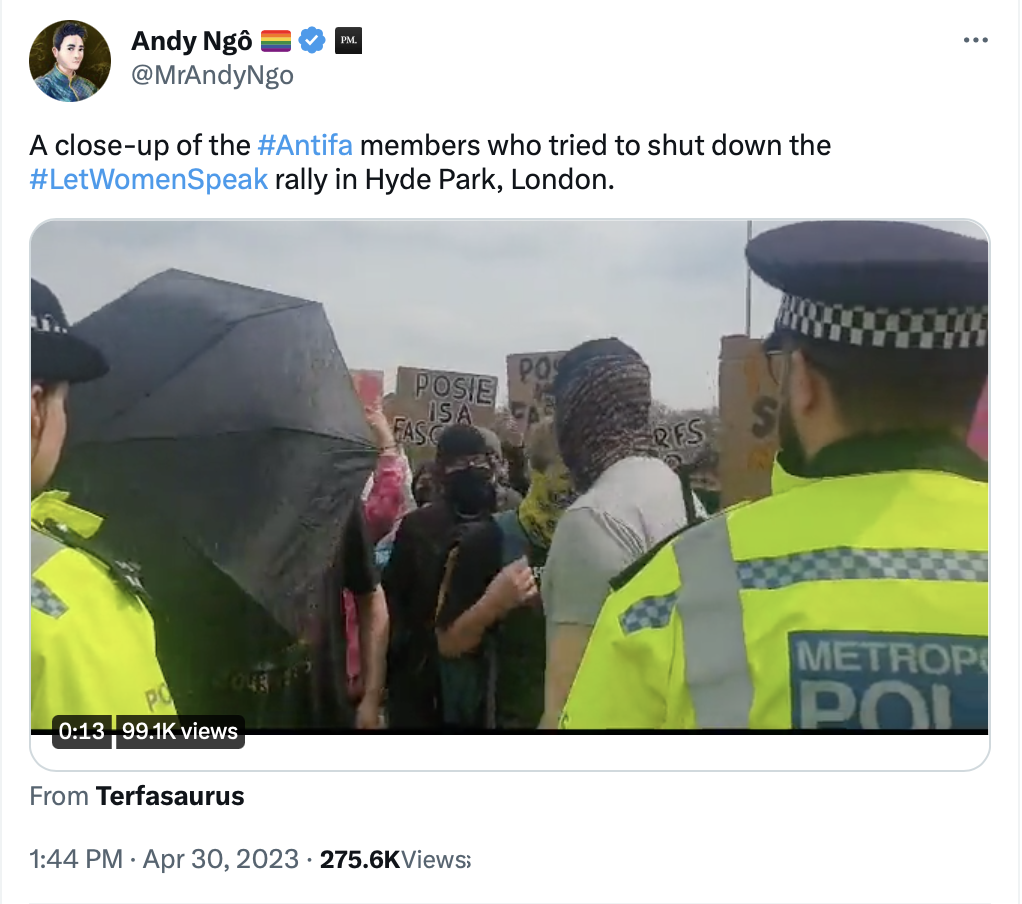Click the Apr 30, 2023 date
This screenshot has height=904, width=1022.
220,859
